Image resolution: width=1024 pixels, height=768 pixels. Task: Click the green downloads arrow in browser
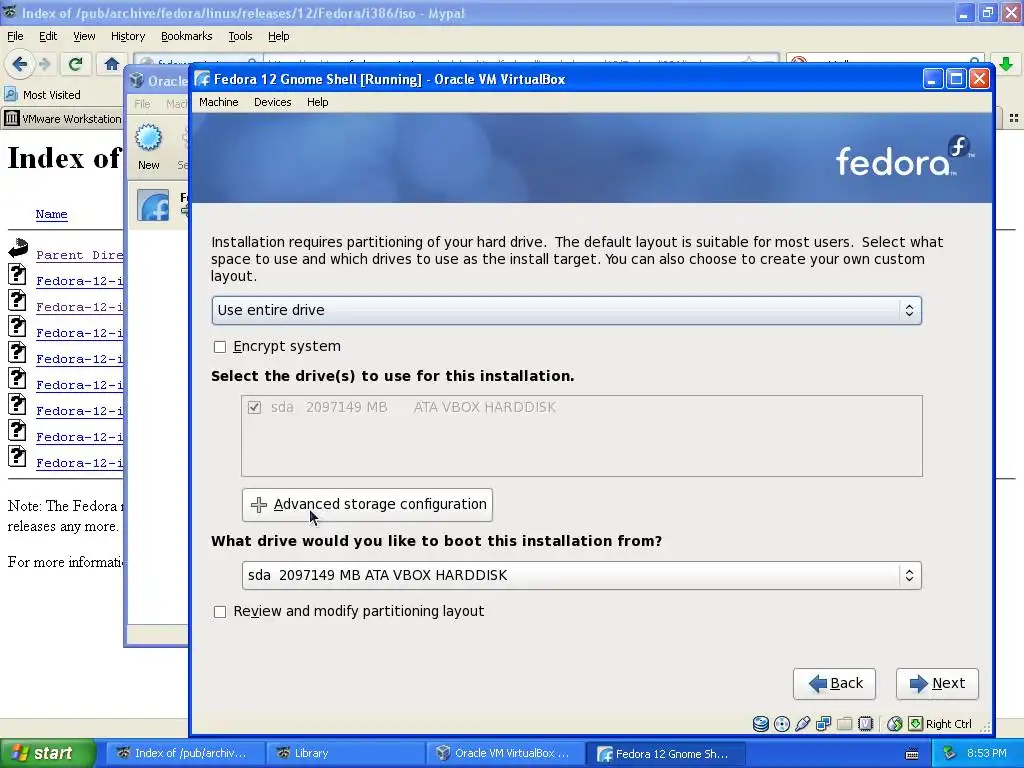click(x=1006, y=64)
